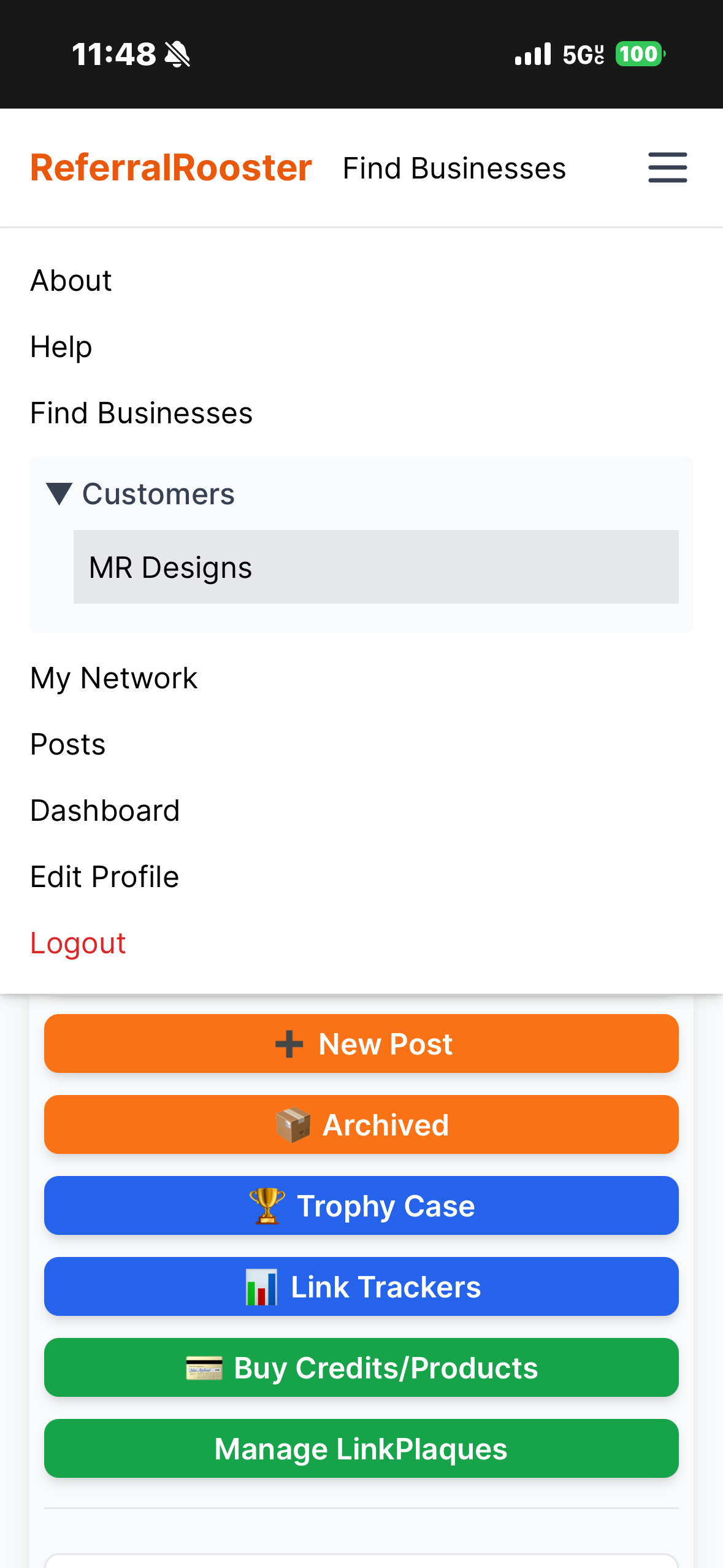Tap the box icon on Archived
723x1568 pixels.
coord(293,1125)
